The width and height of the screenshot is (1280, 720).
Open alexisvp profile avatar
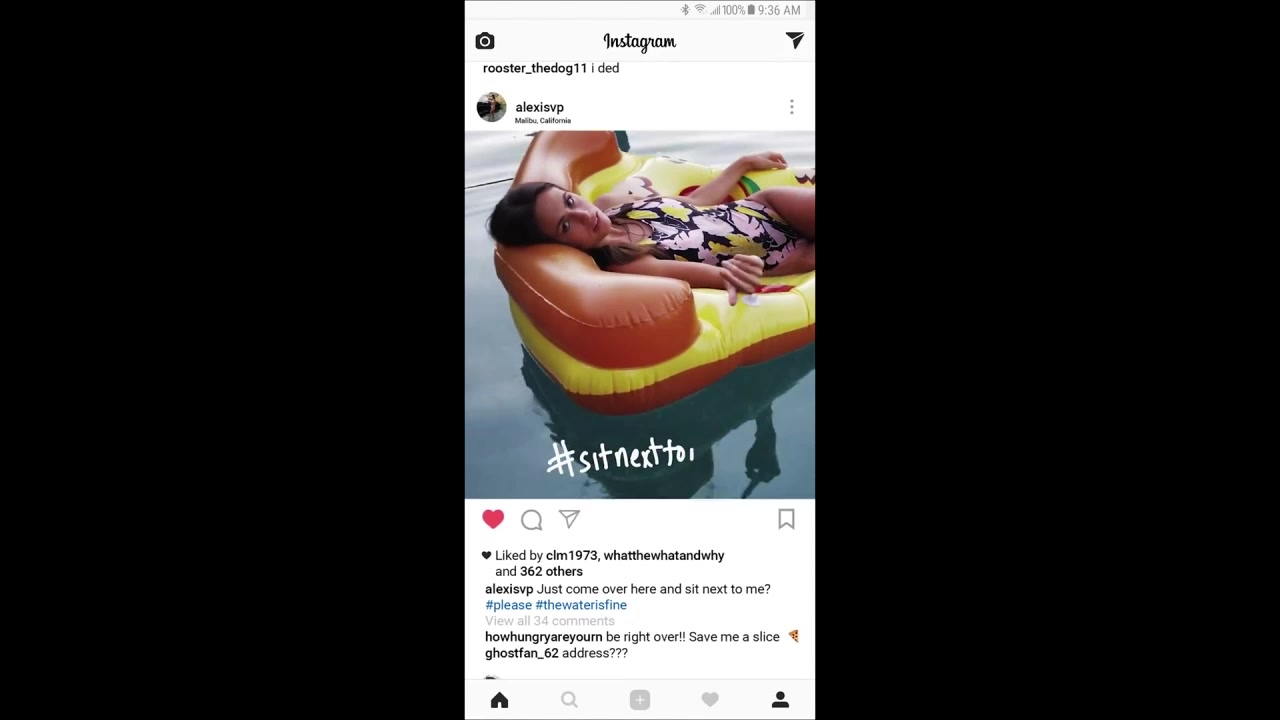click(x=491, y=107)
